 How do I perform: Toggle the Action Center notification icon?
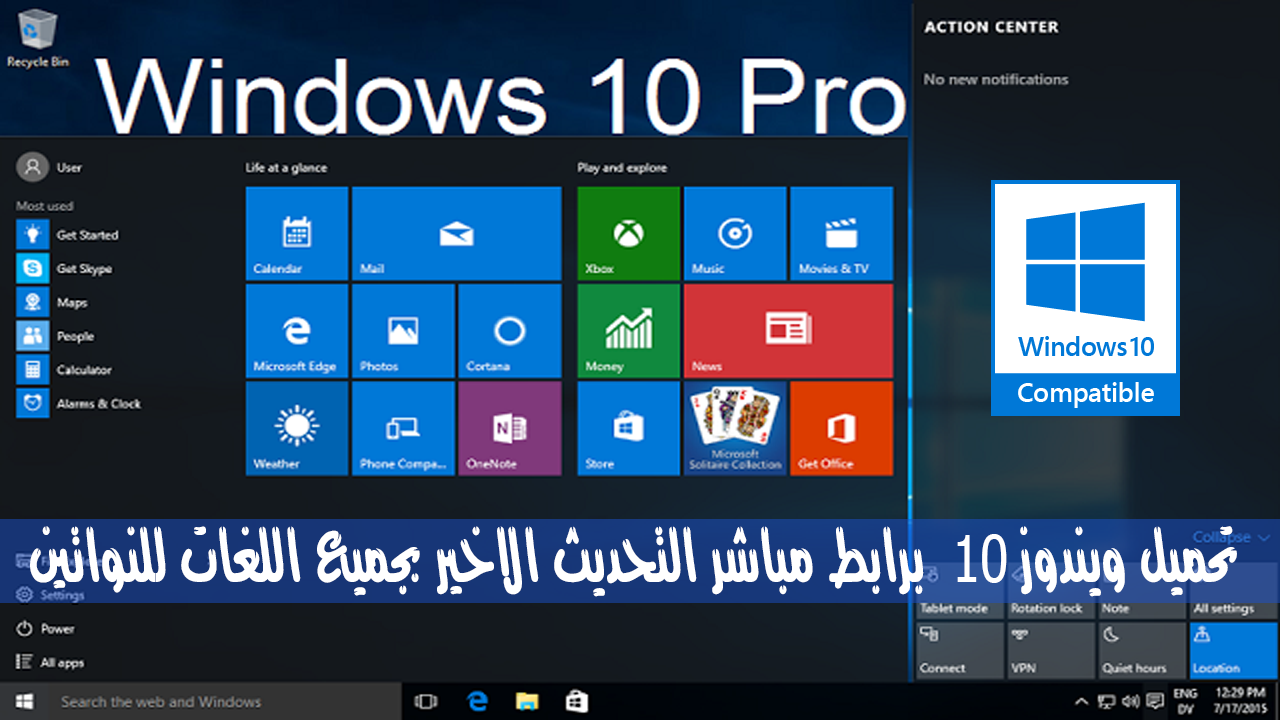click(x=1157, y=701)
